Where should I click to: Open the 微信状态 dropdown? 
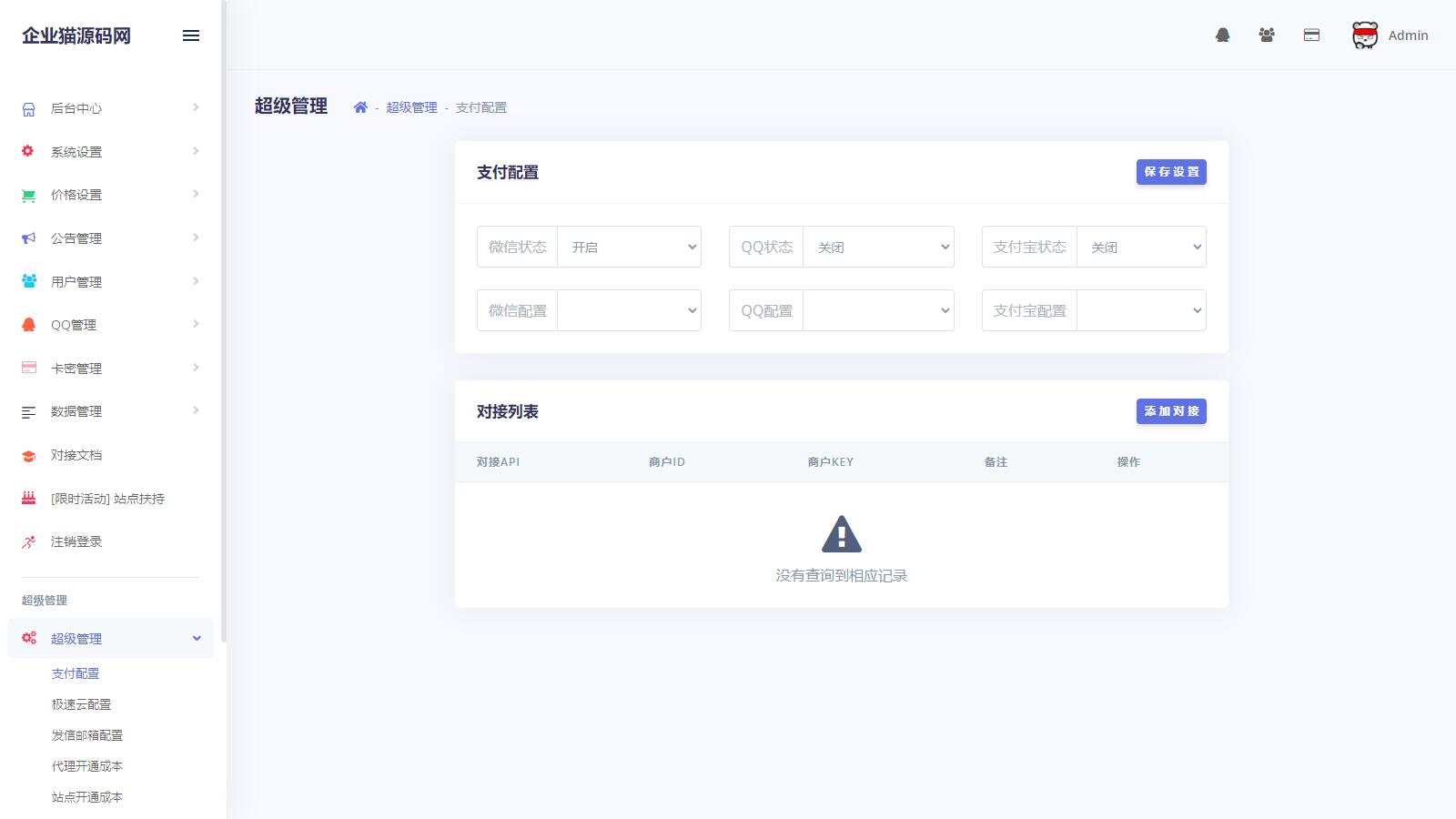pos(629,247)
